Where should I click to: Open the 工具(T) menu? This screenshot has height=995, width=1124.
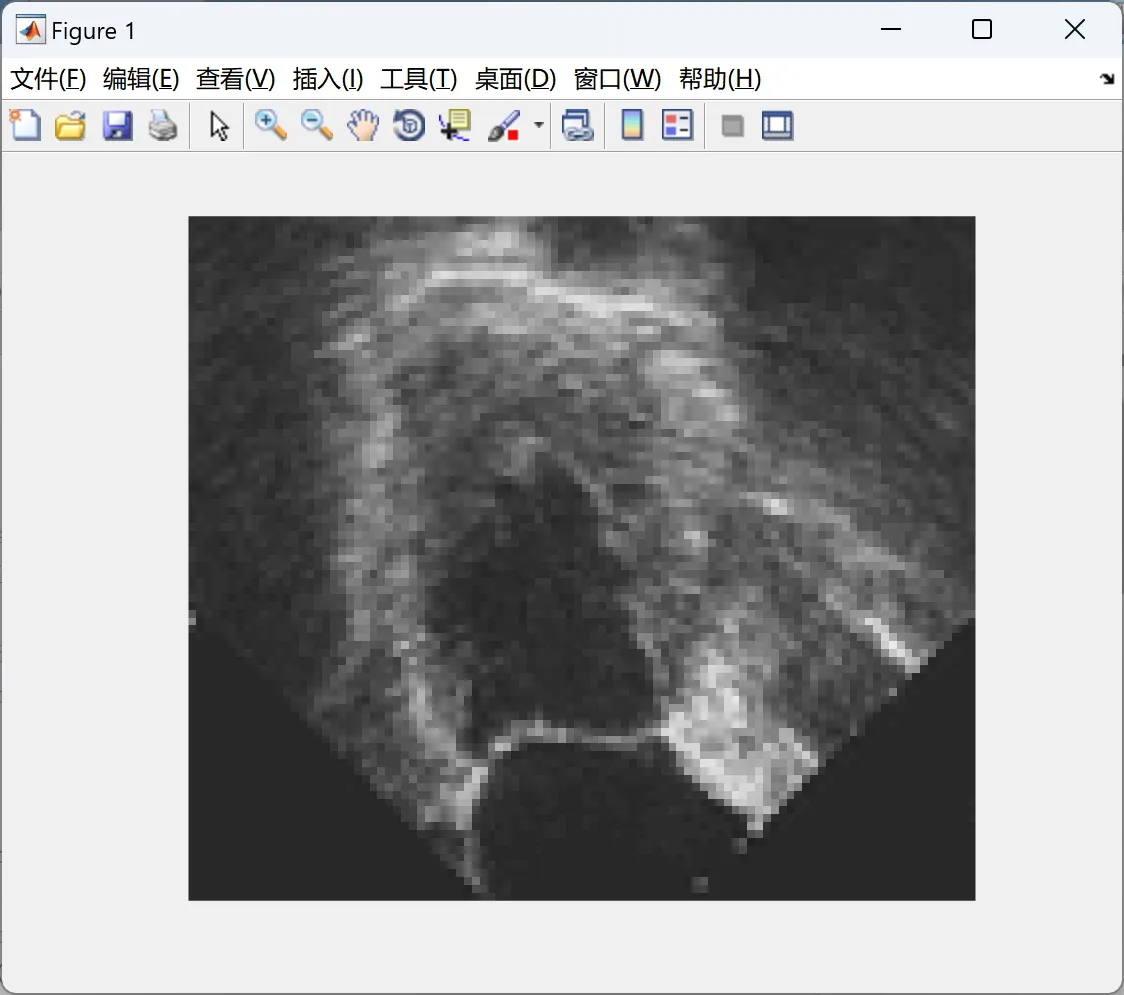coord(419,79)
